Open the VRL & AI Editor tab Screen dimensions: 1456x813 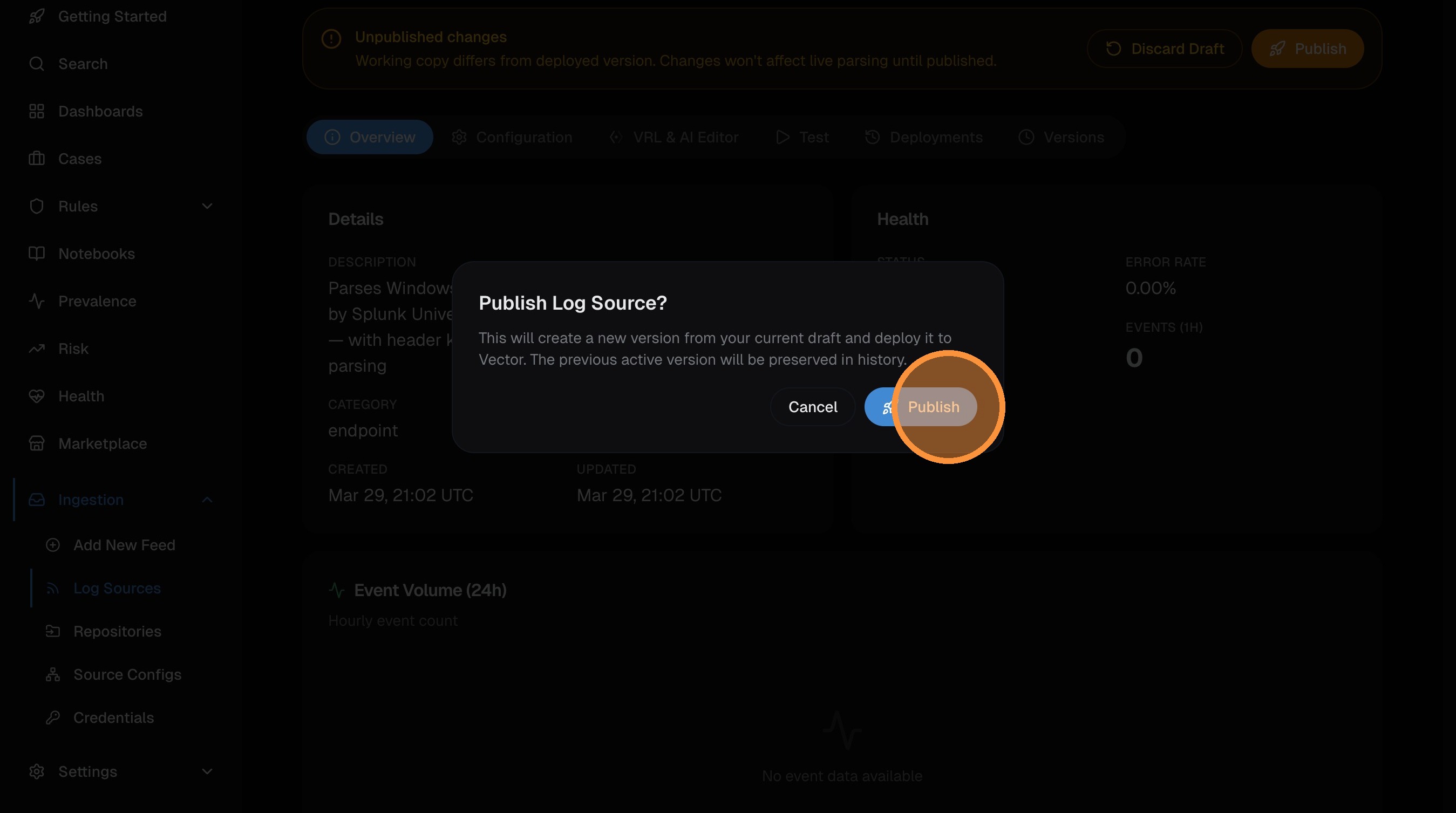[675, 136]
